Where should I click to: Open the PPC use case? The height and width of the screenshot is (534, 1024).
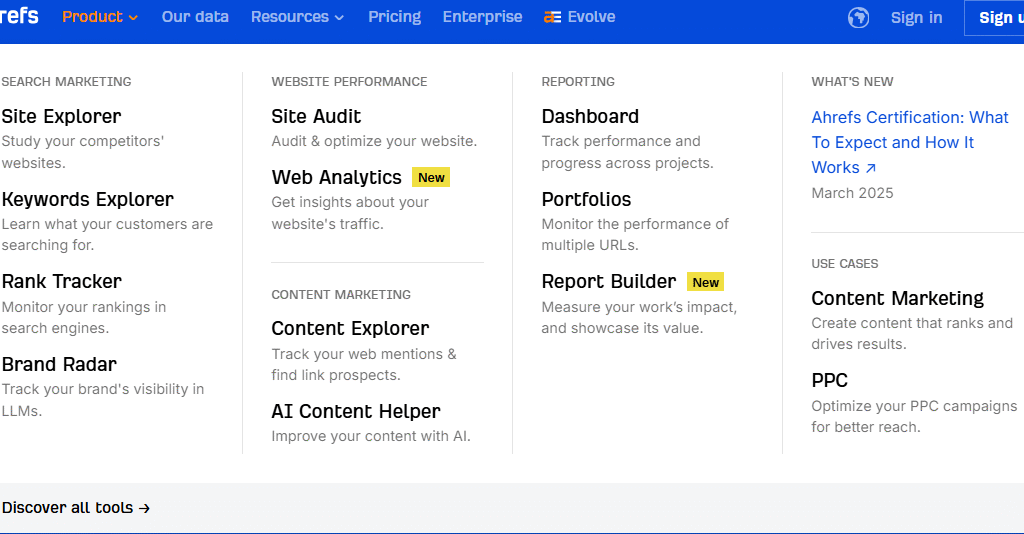click(829, 381)
